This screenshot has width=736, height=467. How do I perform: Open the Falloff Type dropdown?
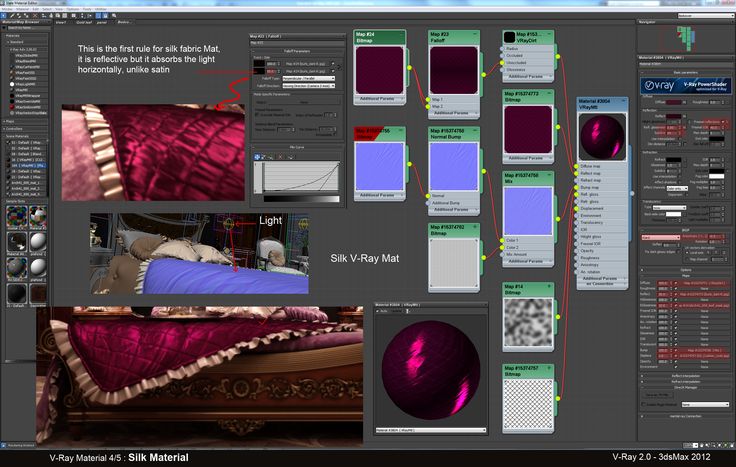click(x=309, y=78)
